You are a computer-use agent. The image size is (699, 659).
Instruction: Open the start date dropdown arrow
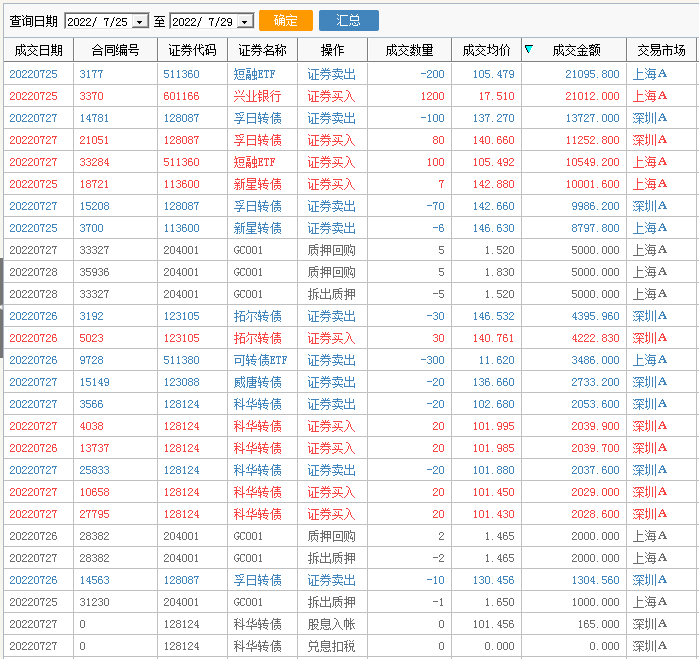tap(139, 21)
